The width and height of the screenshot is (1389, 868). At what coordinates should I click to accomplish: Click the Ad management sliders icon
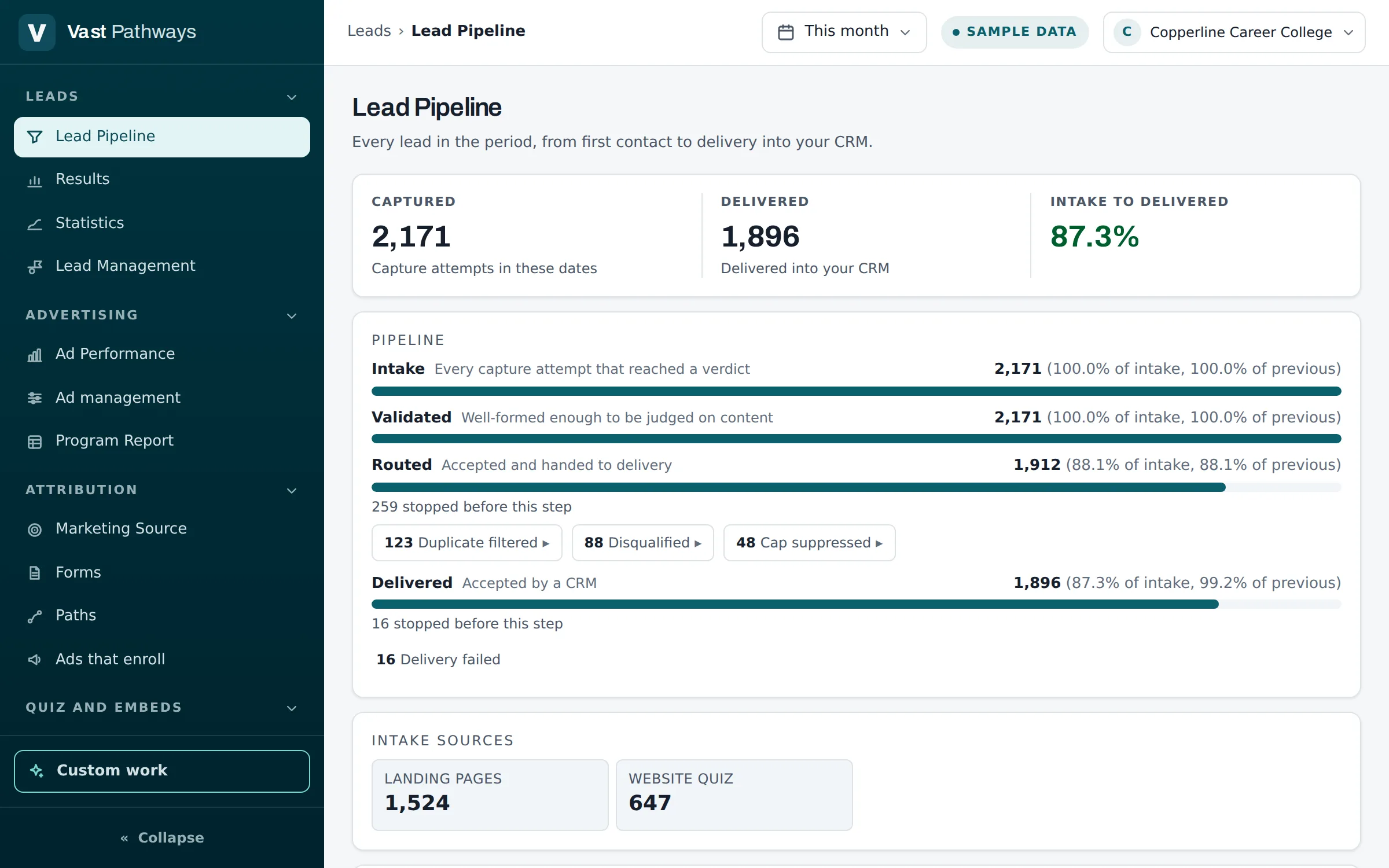35,398
